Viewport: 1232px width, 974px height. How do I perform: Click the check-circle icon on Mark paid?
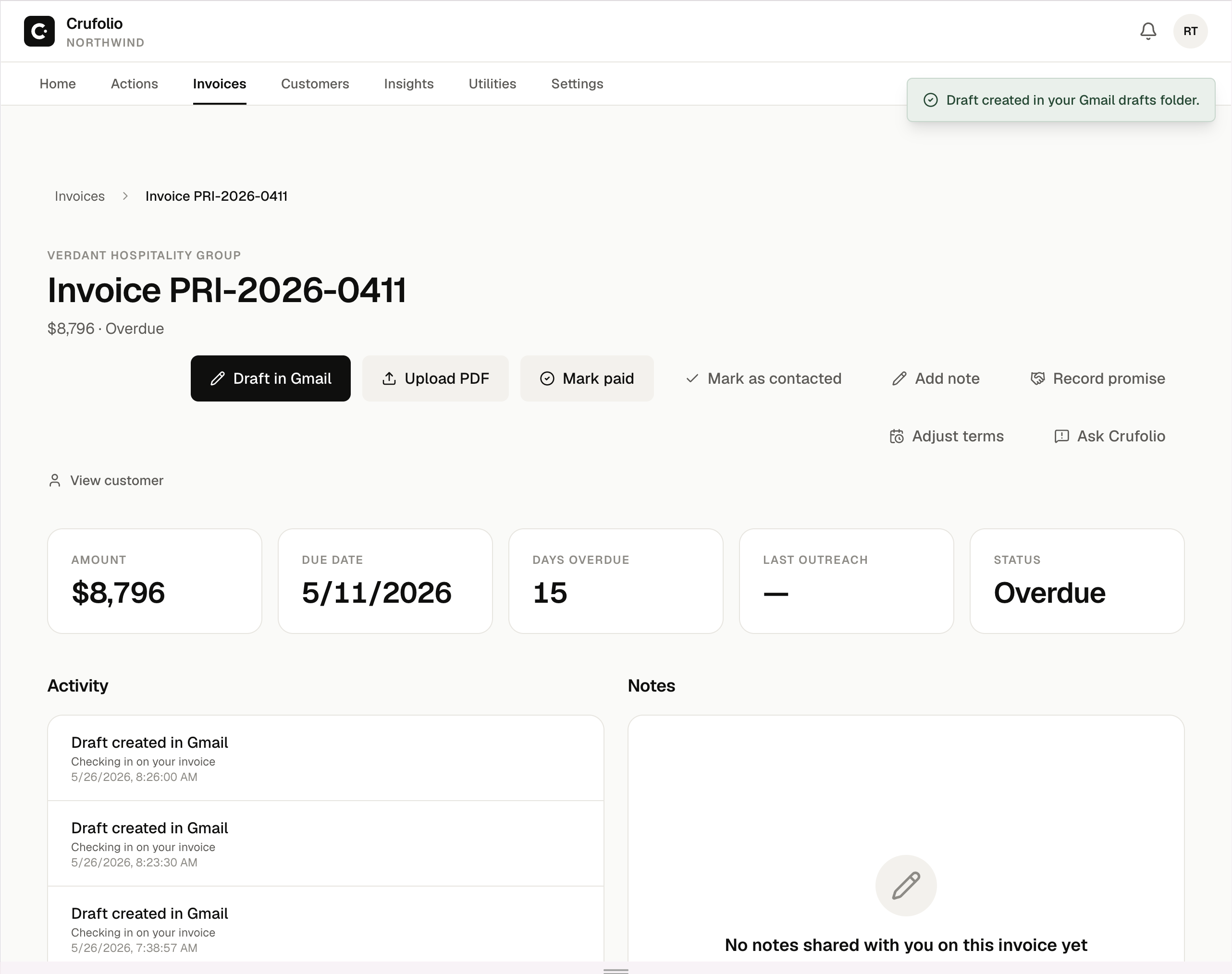547,378
